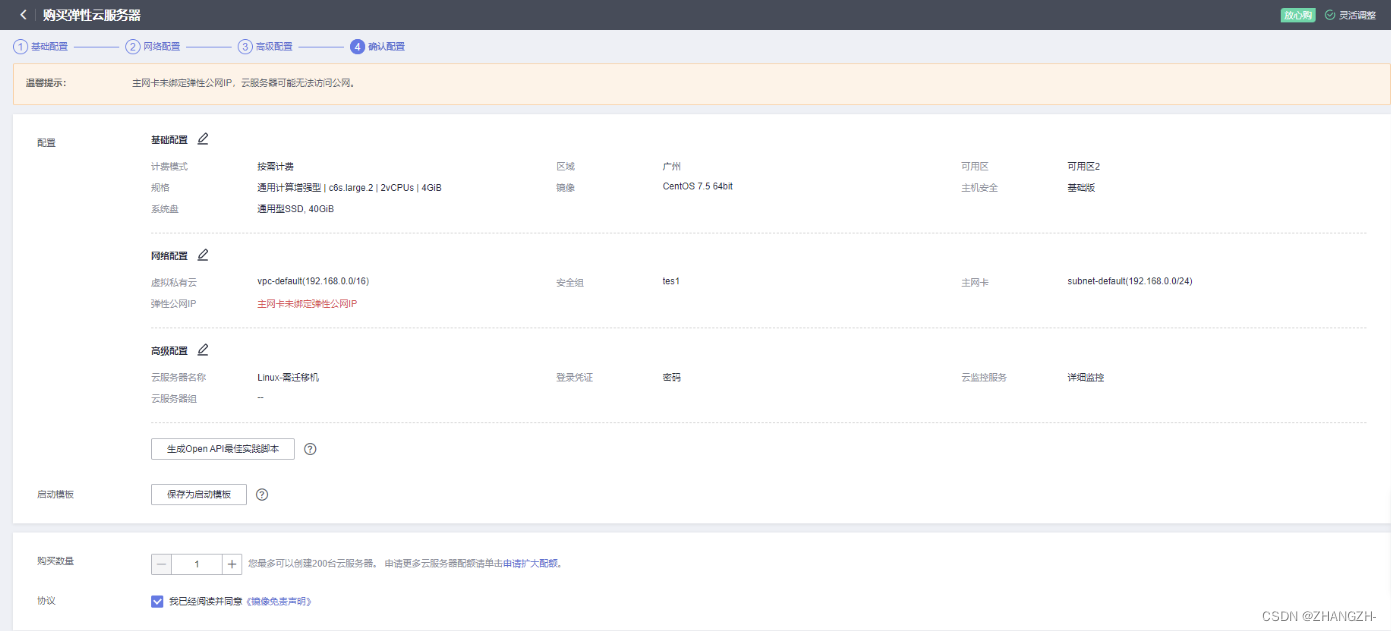
Task: Edit 高级配置 via its pencil icon
Action: [x=203, y=350]
